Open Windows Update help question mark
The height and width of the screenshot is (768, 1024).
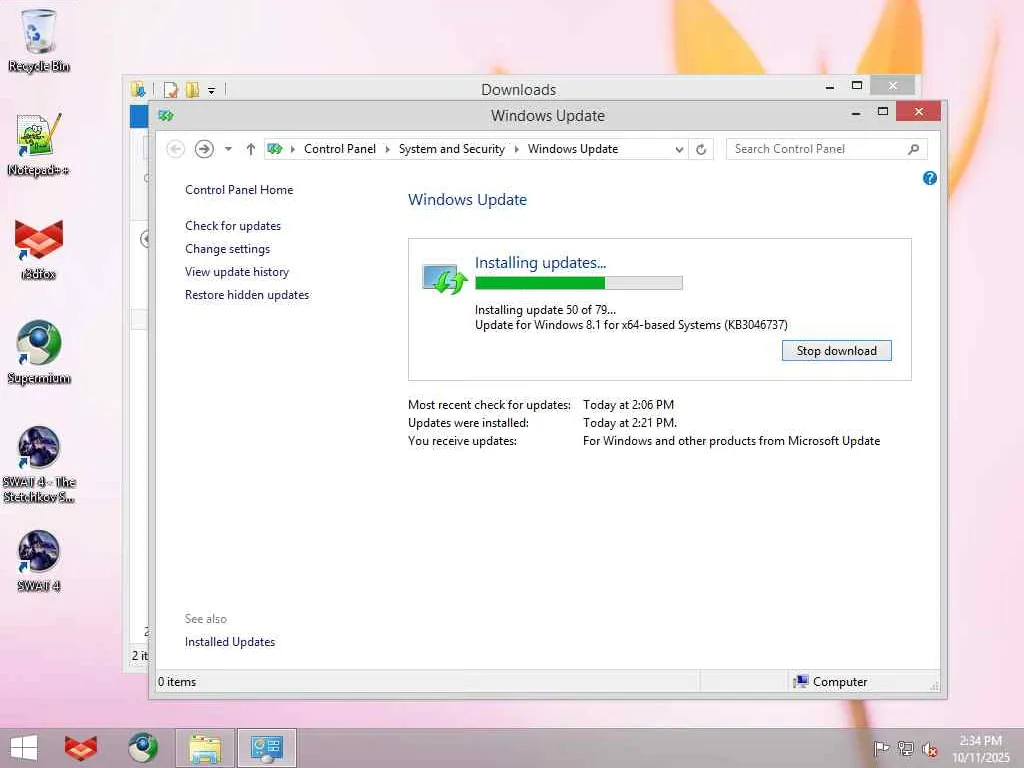930,178
